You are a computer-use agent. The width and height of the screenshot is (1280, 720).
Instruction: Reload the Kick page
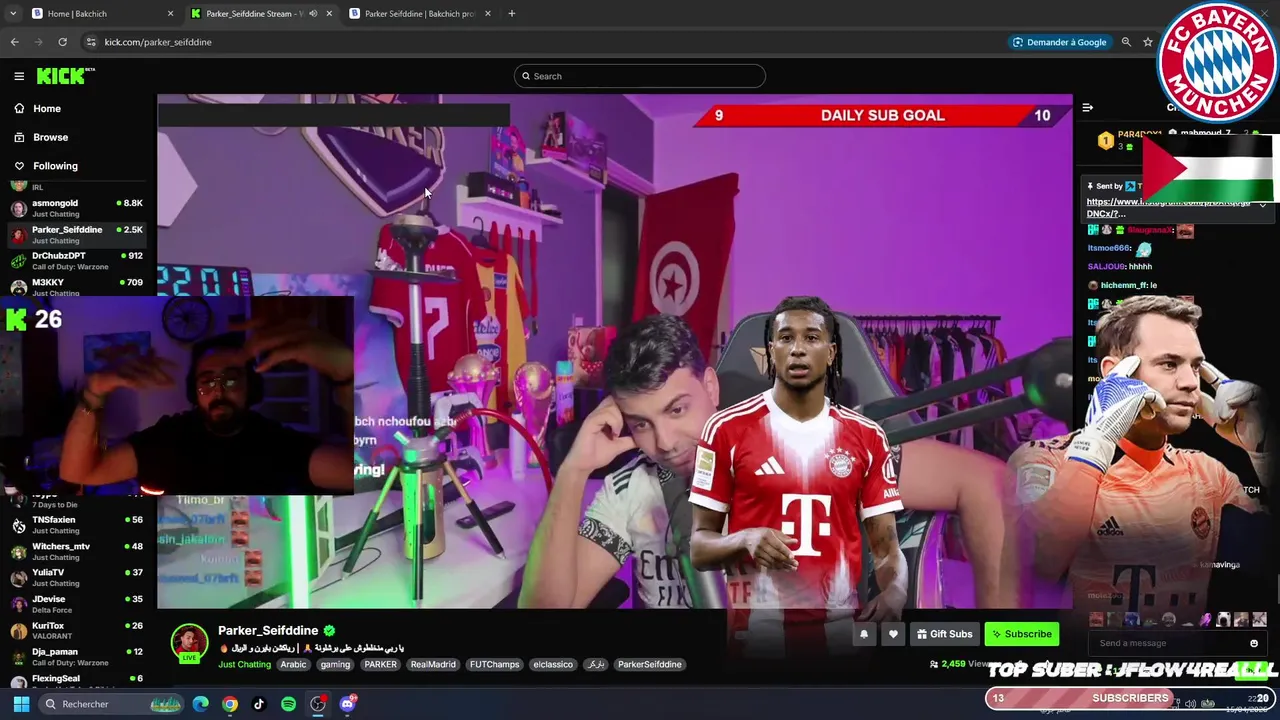point(62,42)
